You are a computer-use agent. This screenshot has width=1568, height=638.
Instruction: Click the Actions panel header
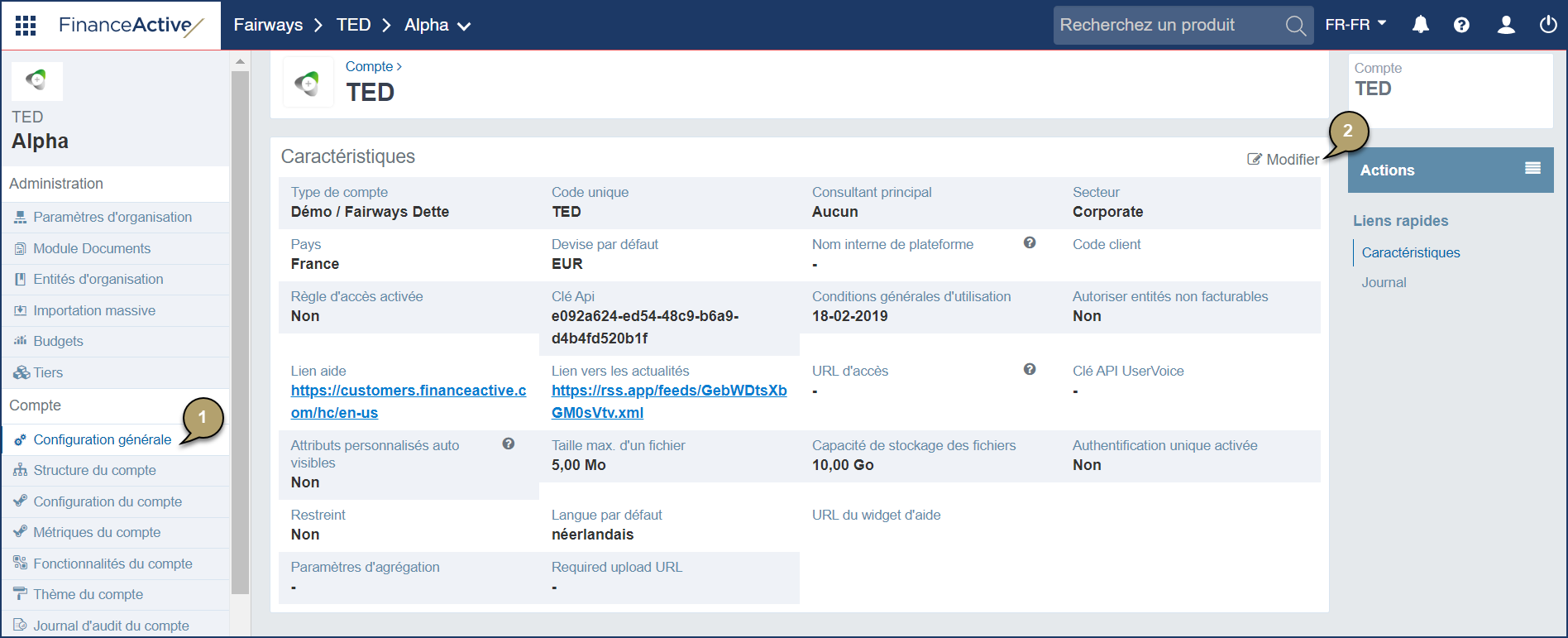coord(1450,170)
